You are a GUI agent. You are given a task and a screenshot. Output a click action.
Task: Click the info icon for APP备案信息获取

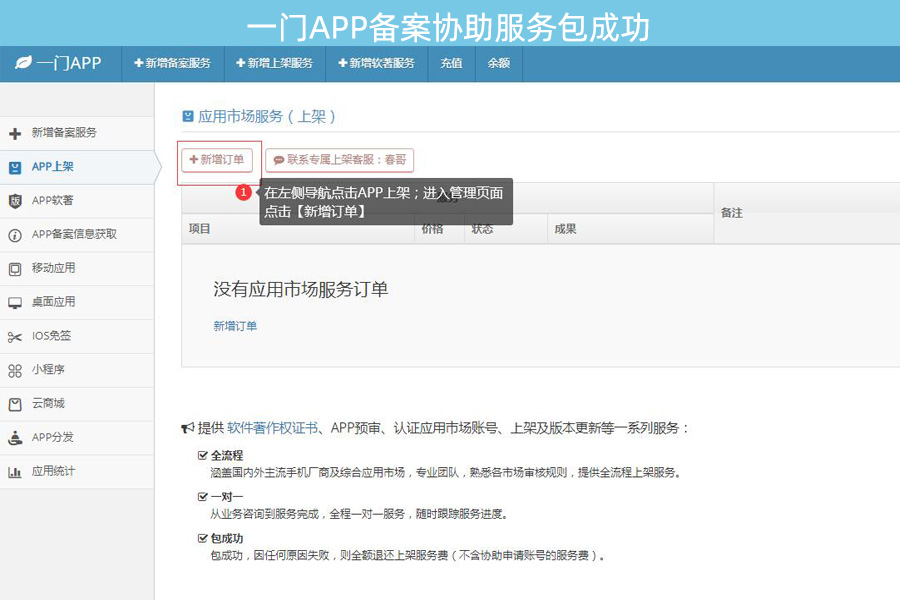15,235
